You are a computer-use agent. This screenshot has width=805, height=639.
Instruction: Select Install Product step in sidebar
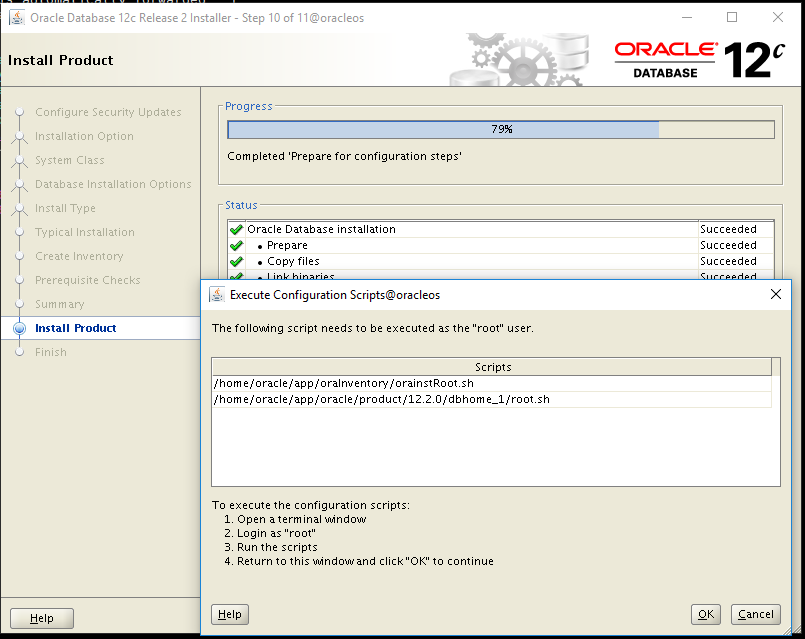click(75, 328)
